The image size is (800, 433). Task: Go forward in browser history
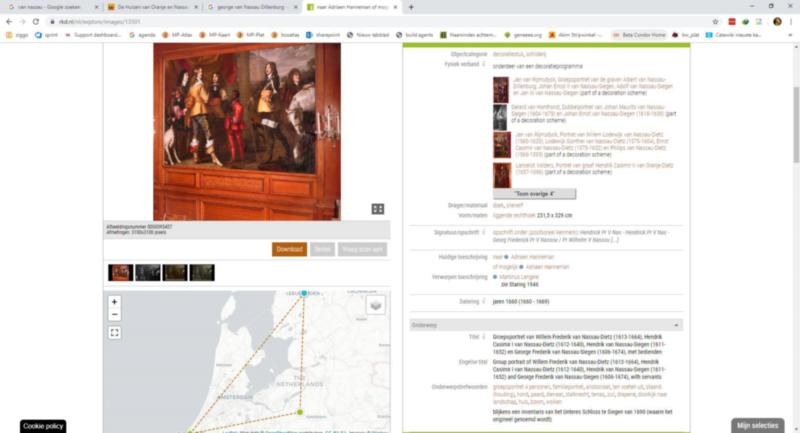coord(22,21)
